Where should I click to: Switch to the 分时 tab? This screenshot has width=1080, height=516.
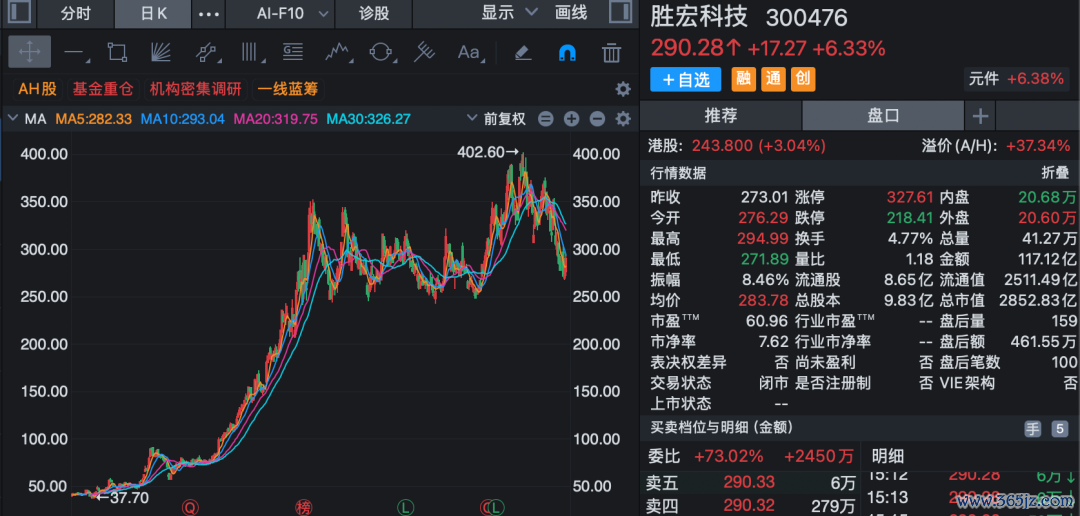75,13
